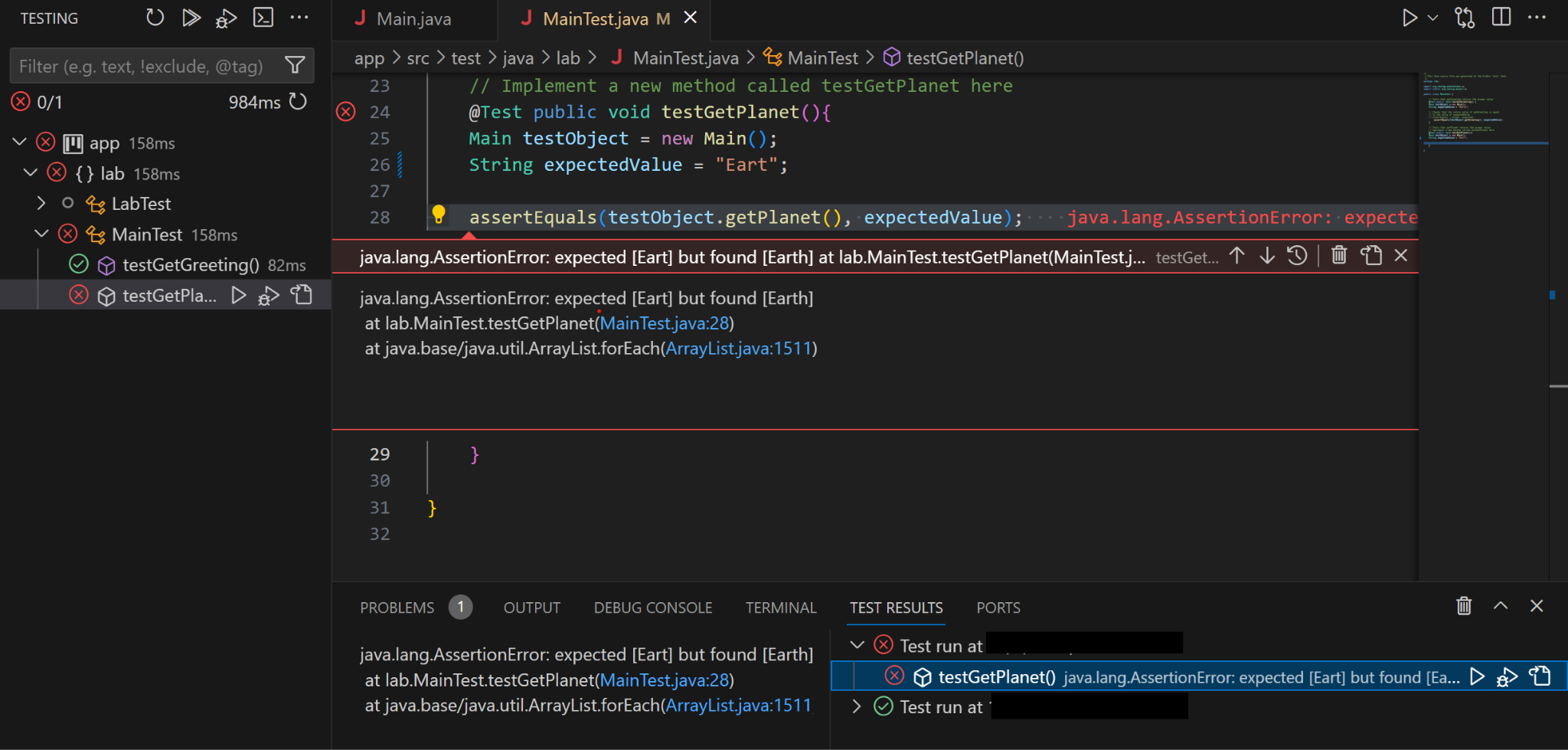Image resolution: width=1568 pixels, height=750 pixels.
Task: Click the lightbulb quick fix on line 28
Action: (x=439, y=215)
